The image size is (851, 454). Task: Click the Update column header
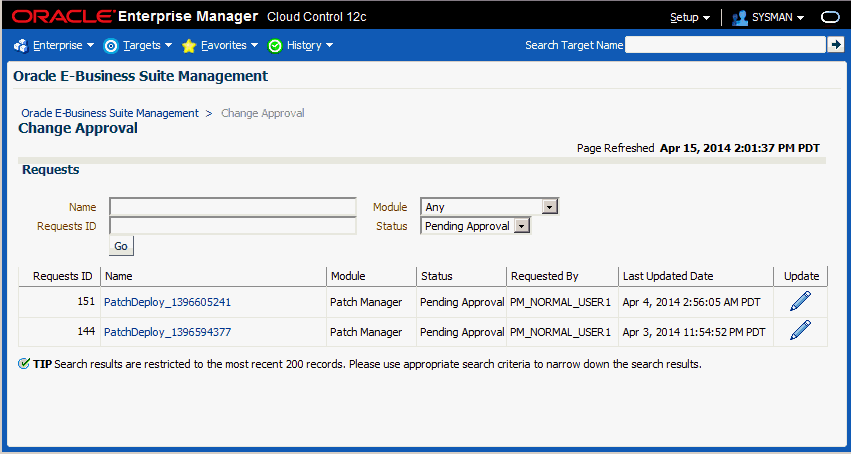(801, 276)
